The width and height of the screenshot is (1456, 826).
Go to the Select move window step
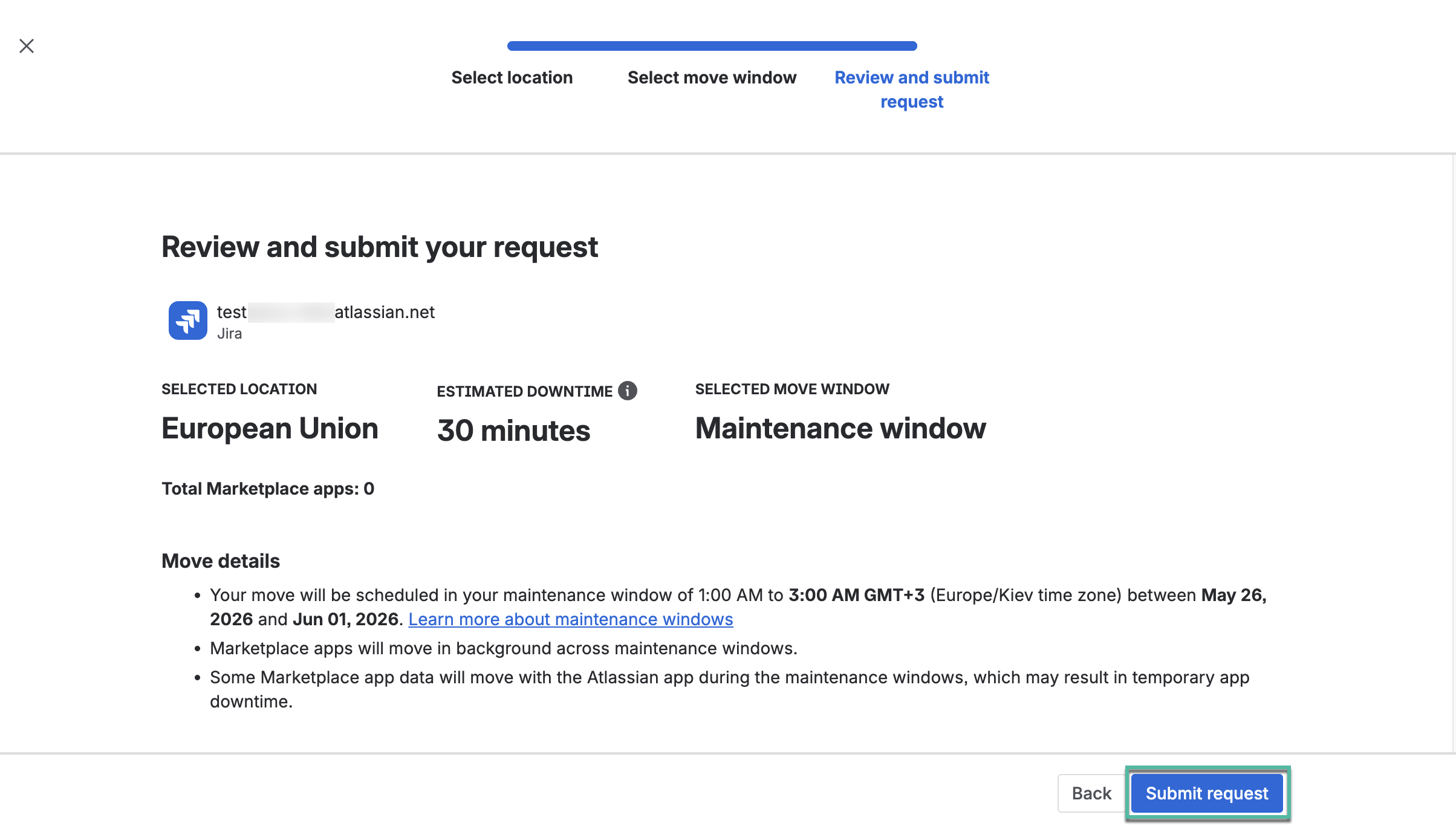[712, 77]
